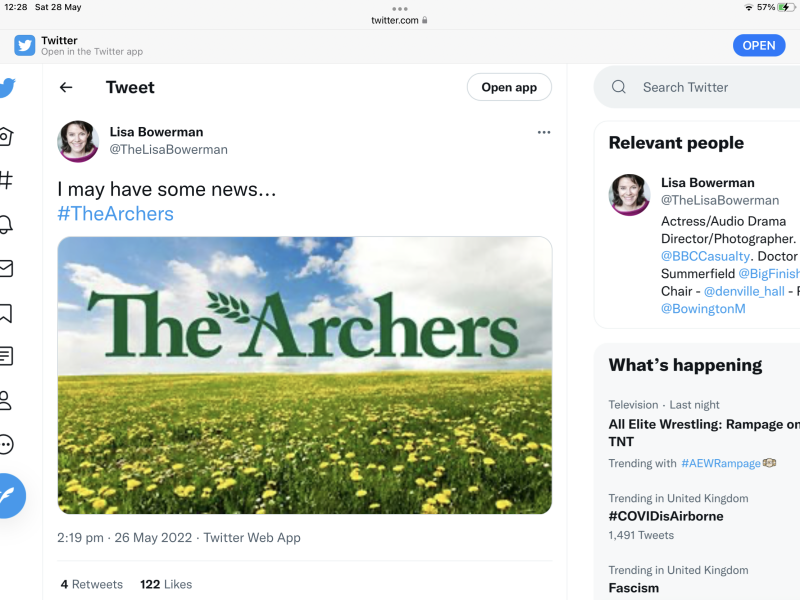Open the Search Twitter field
This screenshot has width=800, height=600.
coord(700,87)
